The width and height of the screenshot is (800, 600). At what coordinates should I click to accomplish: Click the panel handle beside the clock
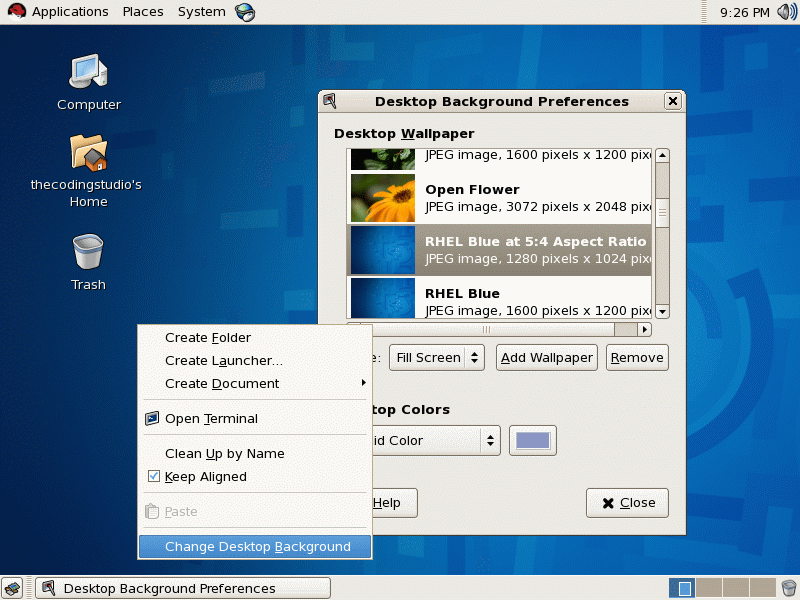click(704, 12)
